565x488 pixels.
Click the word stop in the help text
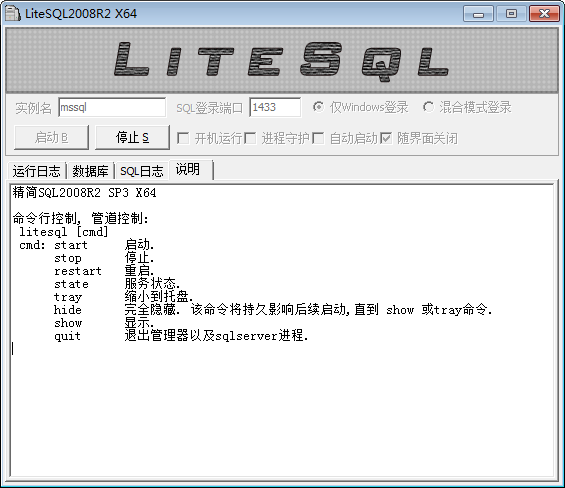(68, 258)
